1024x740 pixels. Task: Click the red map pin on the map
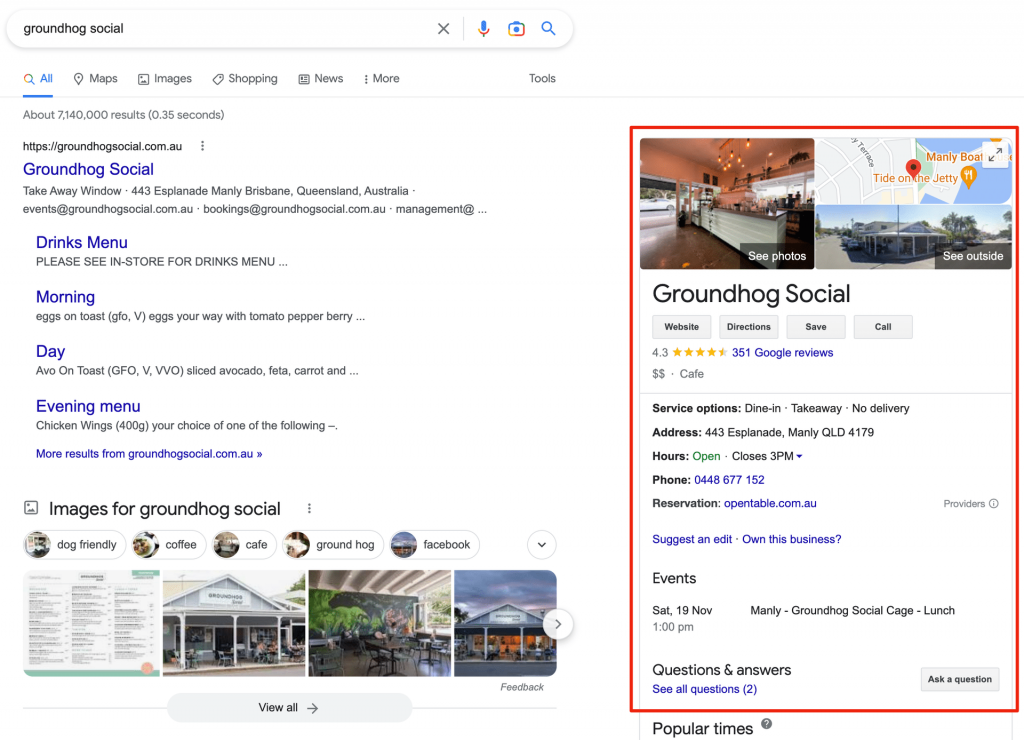click(x=913, y=169)
